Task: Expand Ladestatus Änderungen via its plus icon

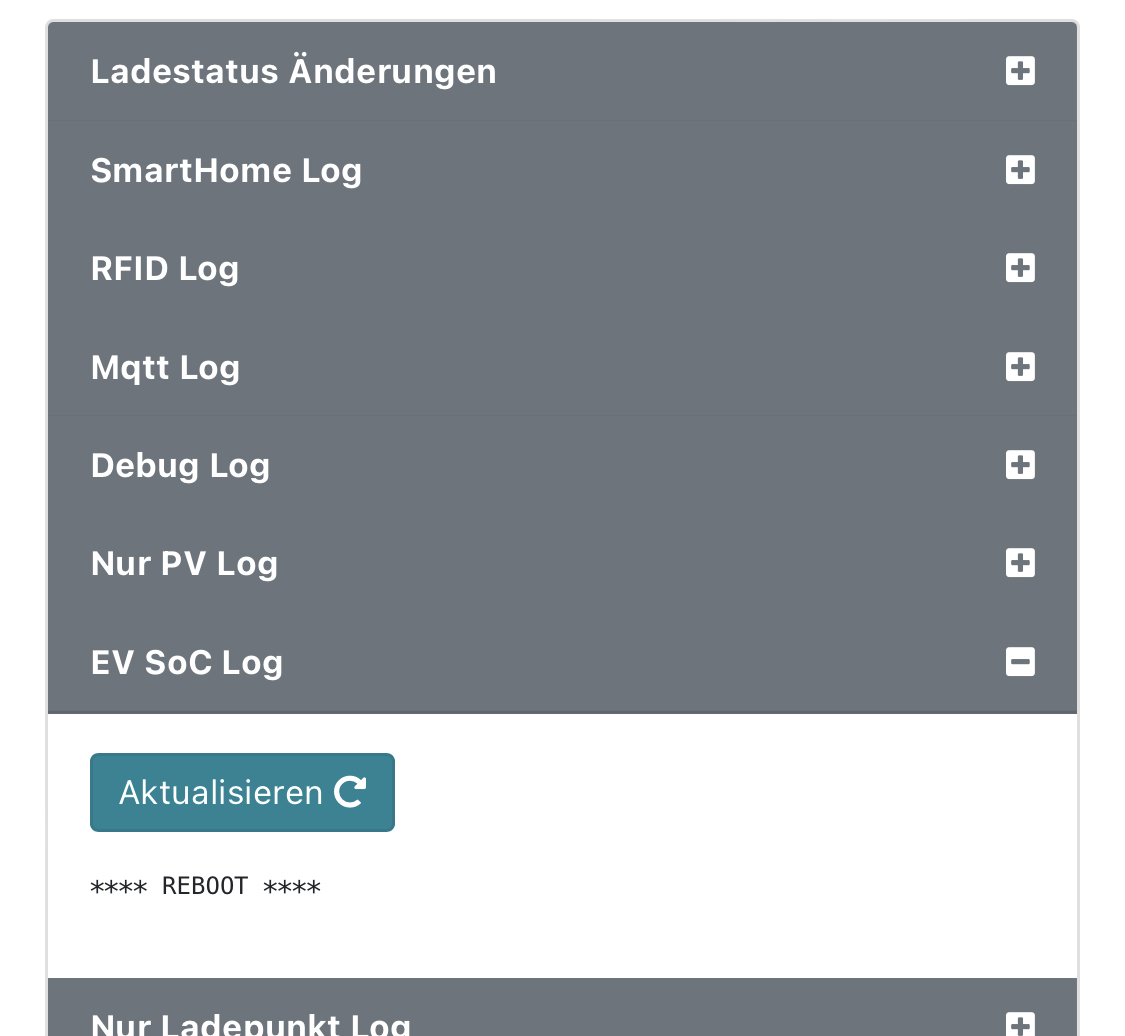Action: [x=1020, y=71]
